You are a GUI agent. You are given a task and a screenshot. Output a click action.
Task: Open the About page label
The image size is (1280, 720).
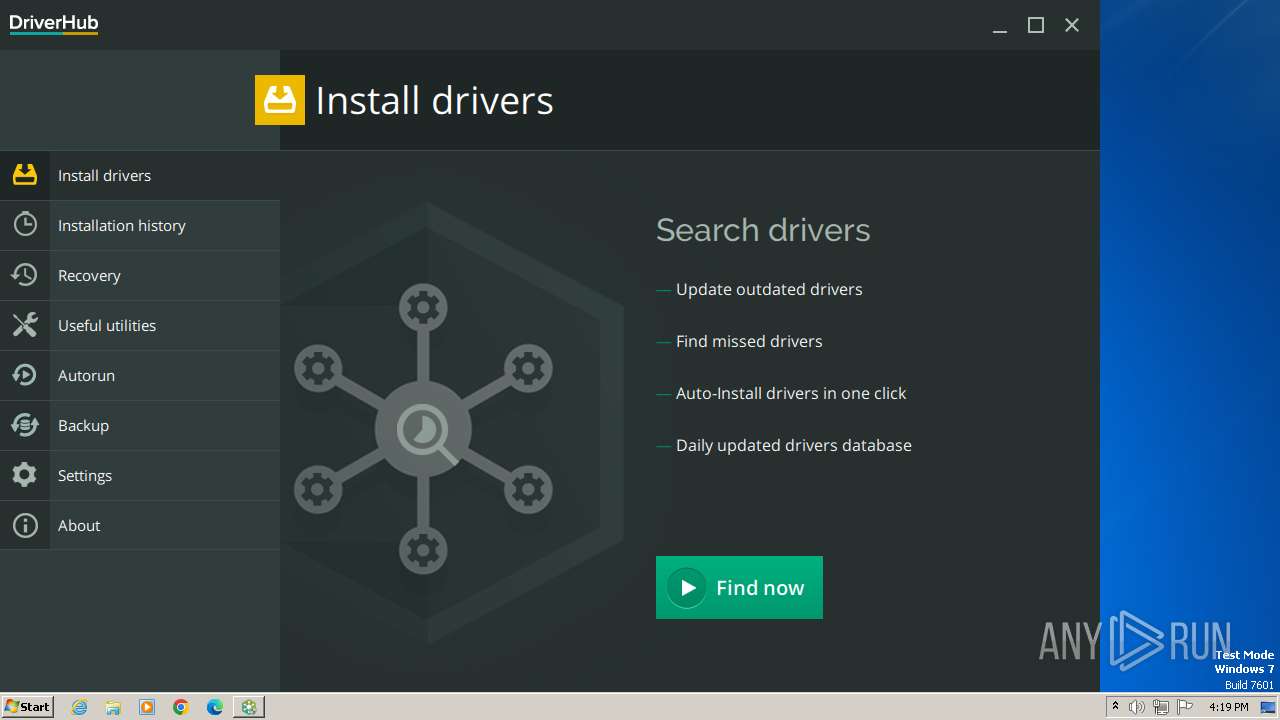pyautogui.click(x=79, y=526)
